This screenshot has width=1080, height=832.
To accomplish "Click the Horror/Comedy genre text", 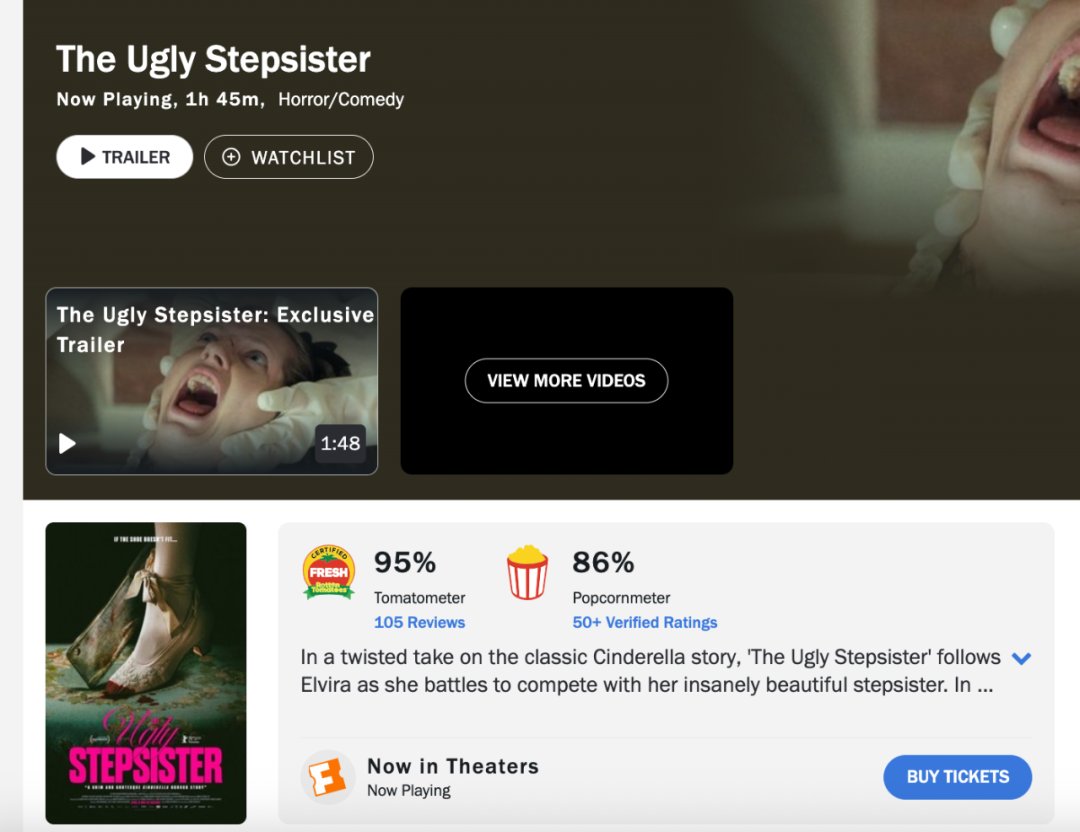I will click(x=341, y=99).
